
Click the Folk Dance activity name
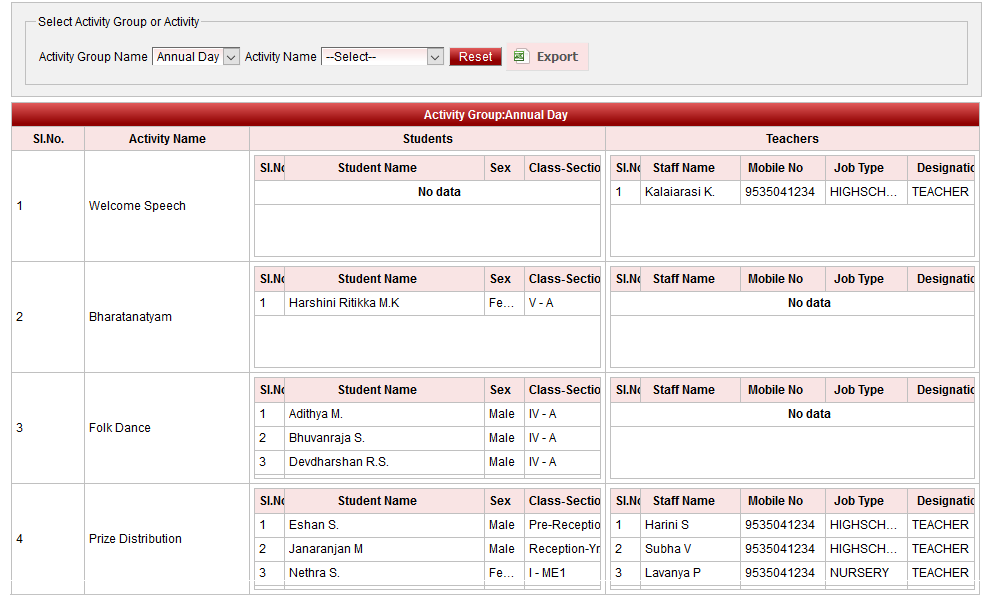coord(120,428)
